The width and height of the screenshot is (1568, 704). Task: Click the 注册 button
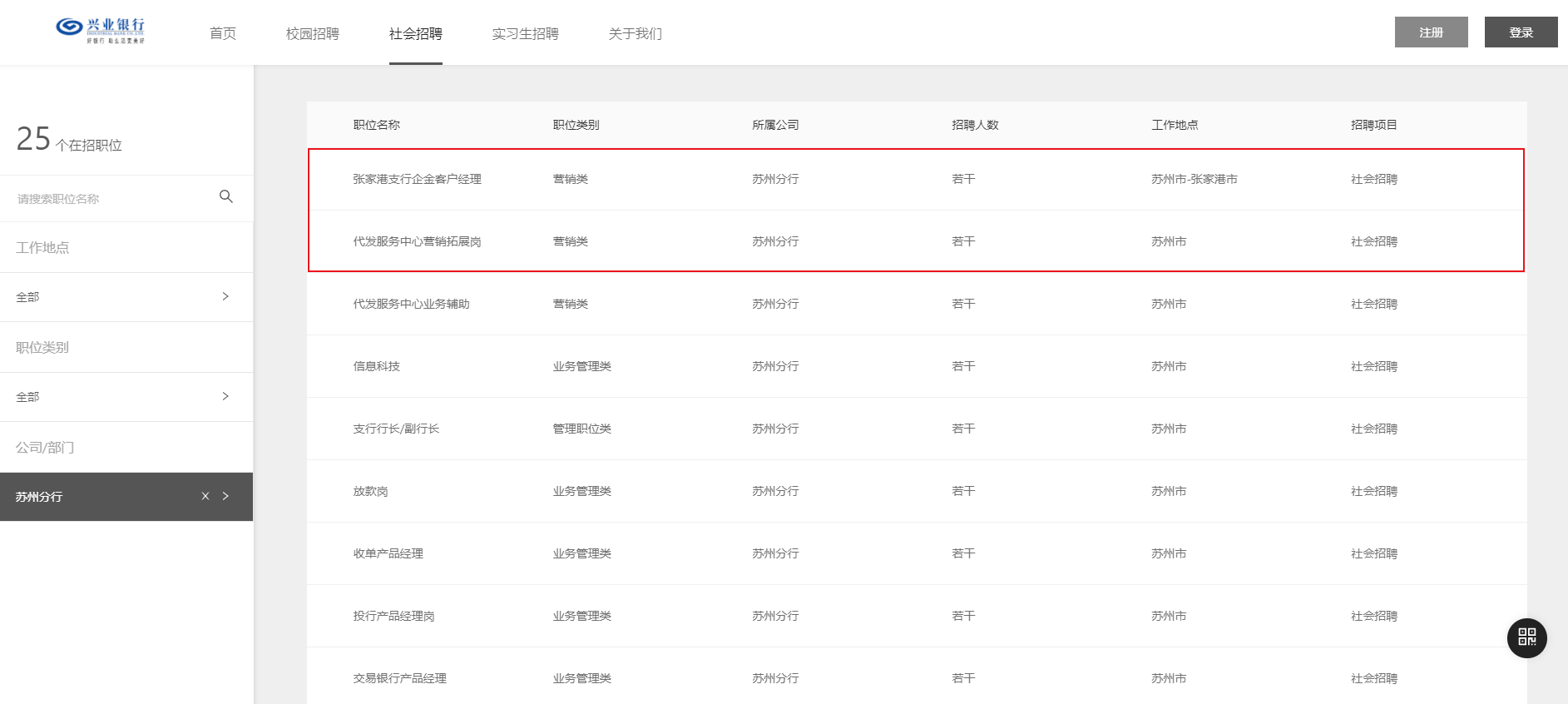pos(1431,32)
